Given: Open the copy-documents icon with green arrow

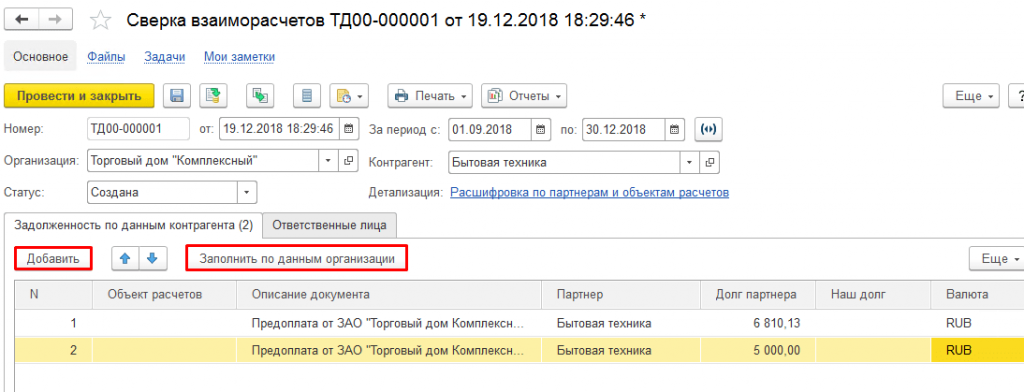Looking at the screenshot, I should [x=260, y=96].
